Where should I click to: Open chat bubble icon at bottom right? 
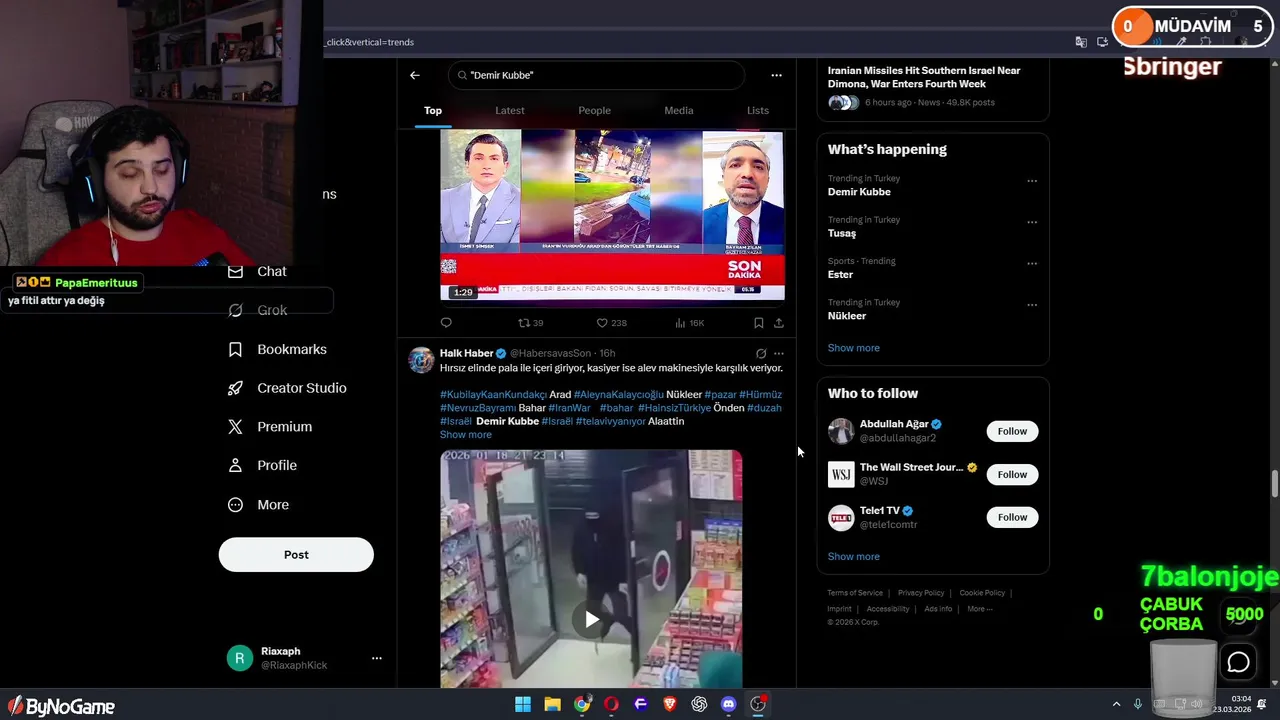[1238, 662]
